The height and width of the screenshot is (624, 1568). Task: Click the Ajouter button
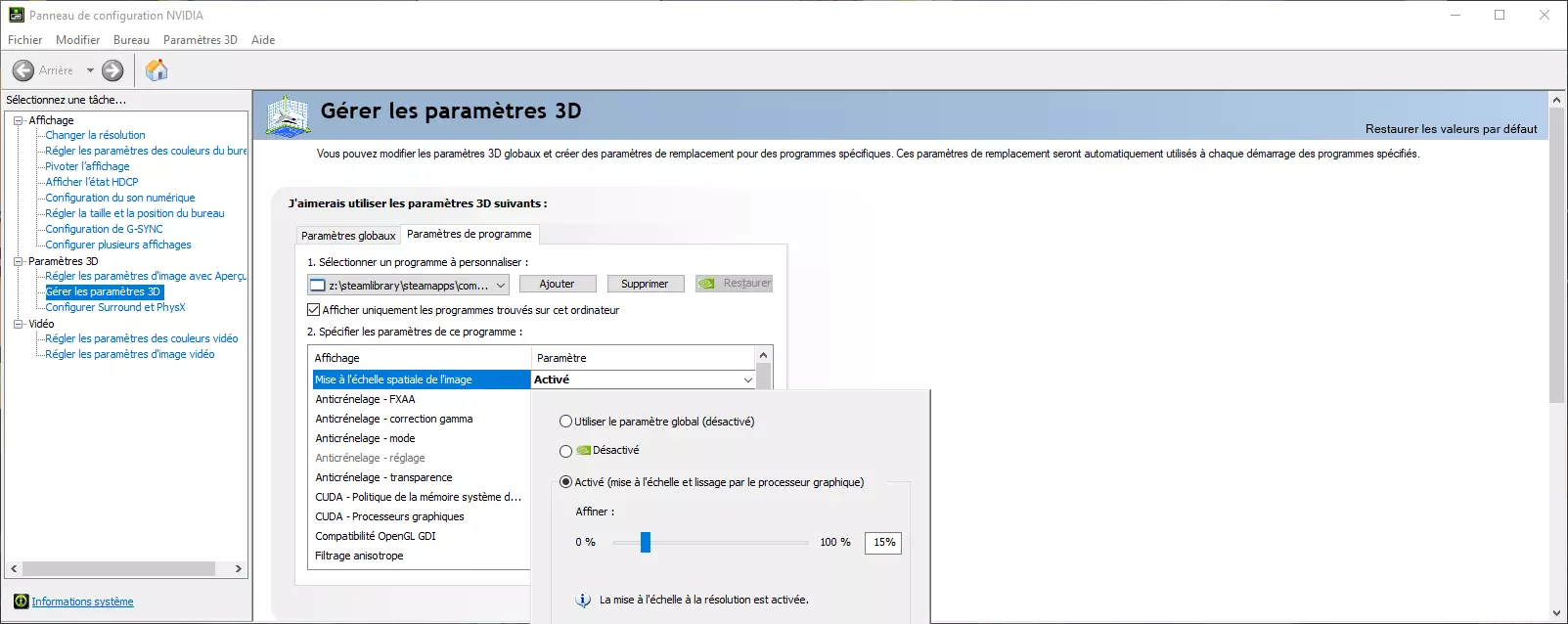[557, 284]
